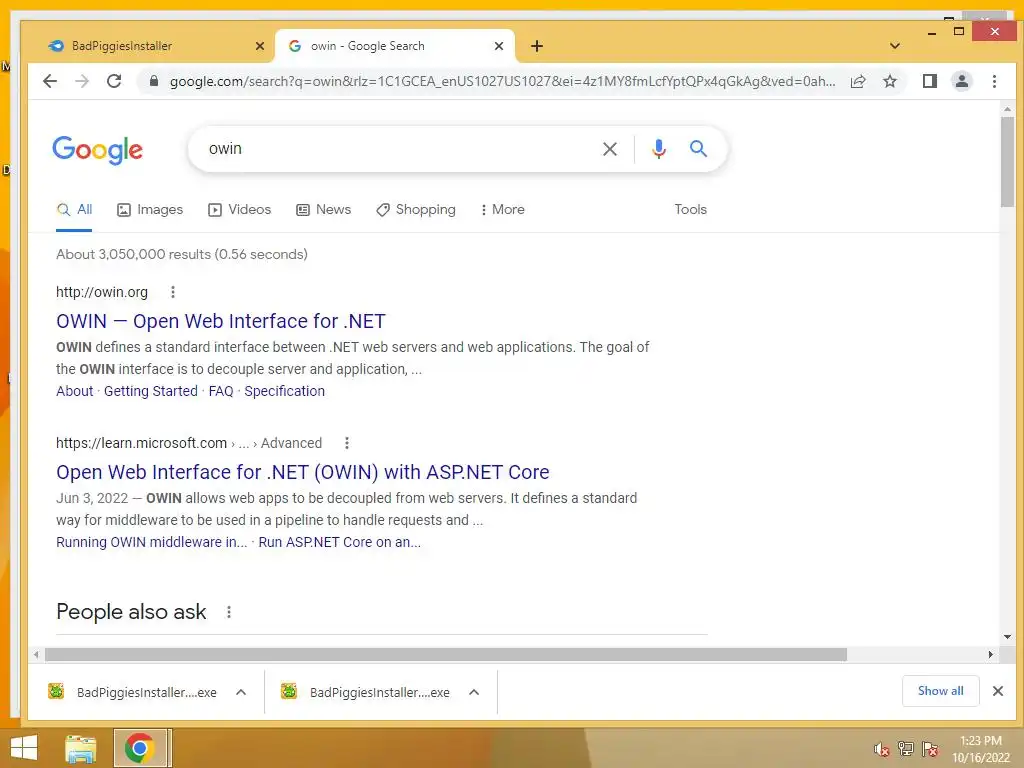The image size is (1024, 768).
Task: Click the About 3,050,000 results text
Action: tap(182, 254)
